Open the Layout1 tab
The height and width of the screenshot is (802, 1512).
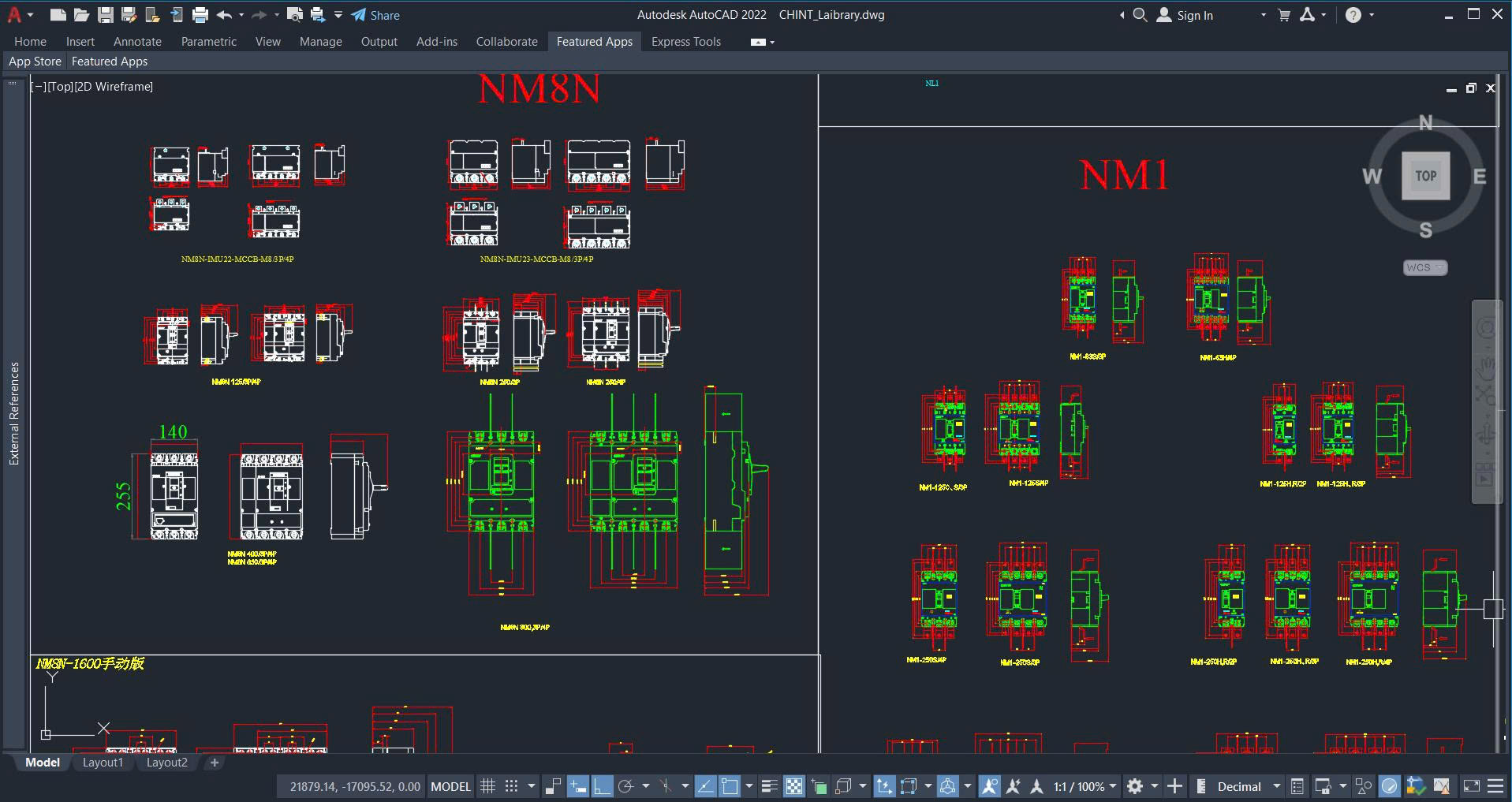point(103,763)
